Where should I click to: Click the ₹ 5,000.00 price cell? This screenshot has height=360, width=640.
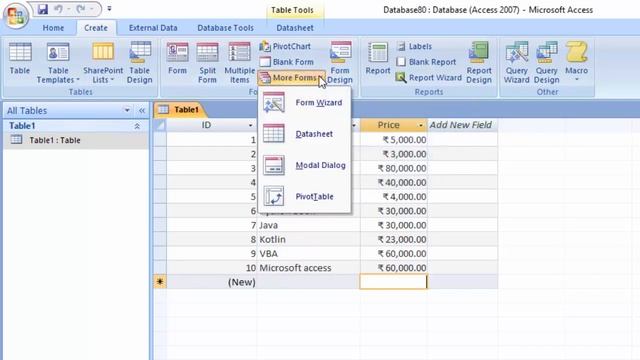click(393, 140)
